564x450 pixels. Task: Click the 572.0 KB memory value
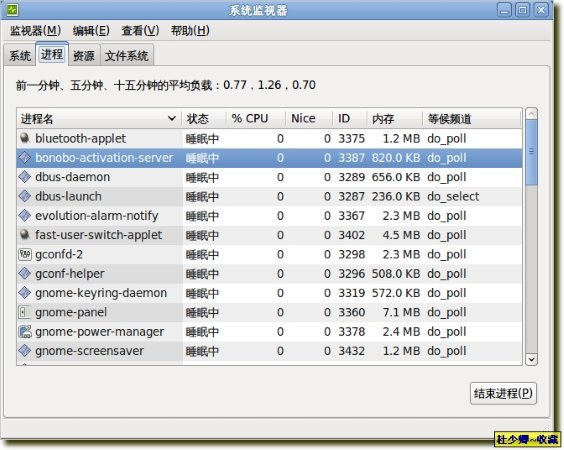tap(396, 293)
